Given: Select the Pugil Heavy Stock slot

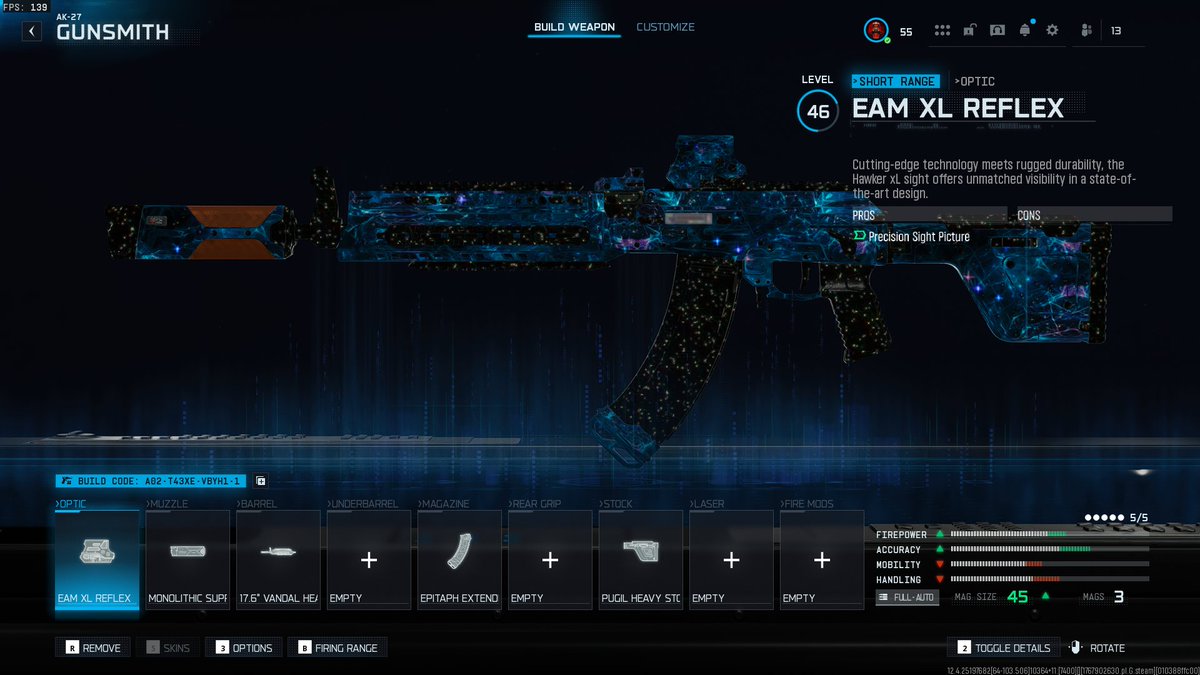Looking at the screenshot, I should pos(641,559).
